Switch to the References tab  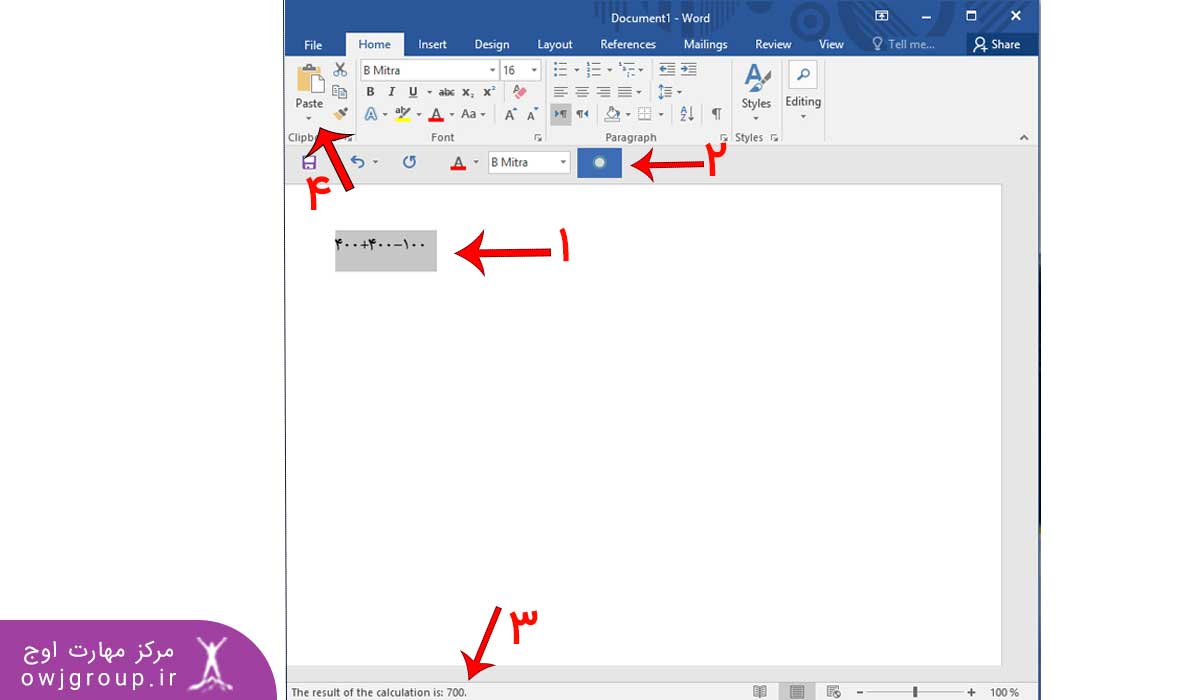(628, 44)
